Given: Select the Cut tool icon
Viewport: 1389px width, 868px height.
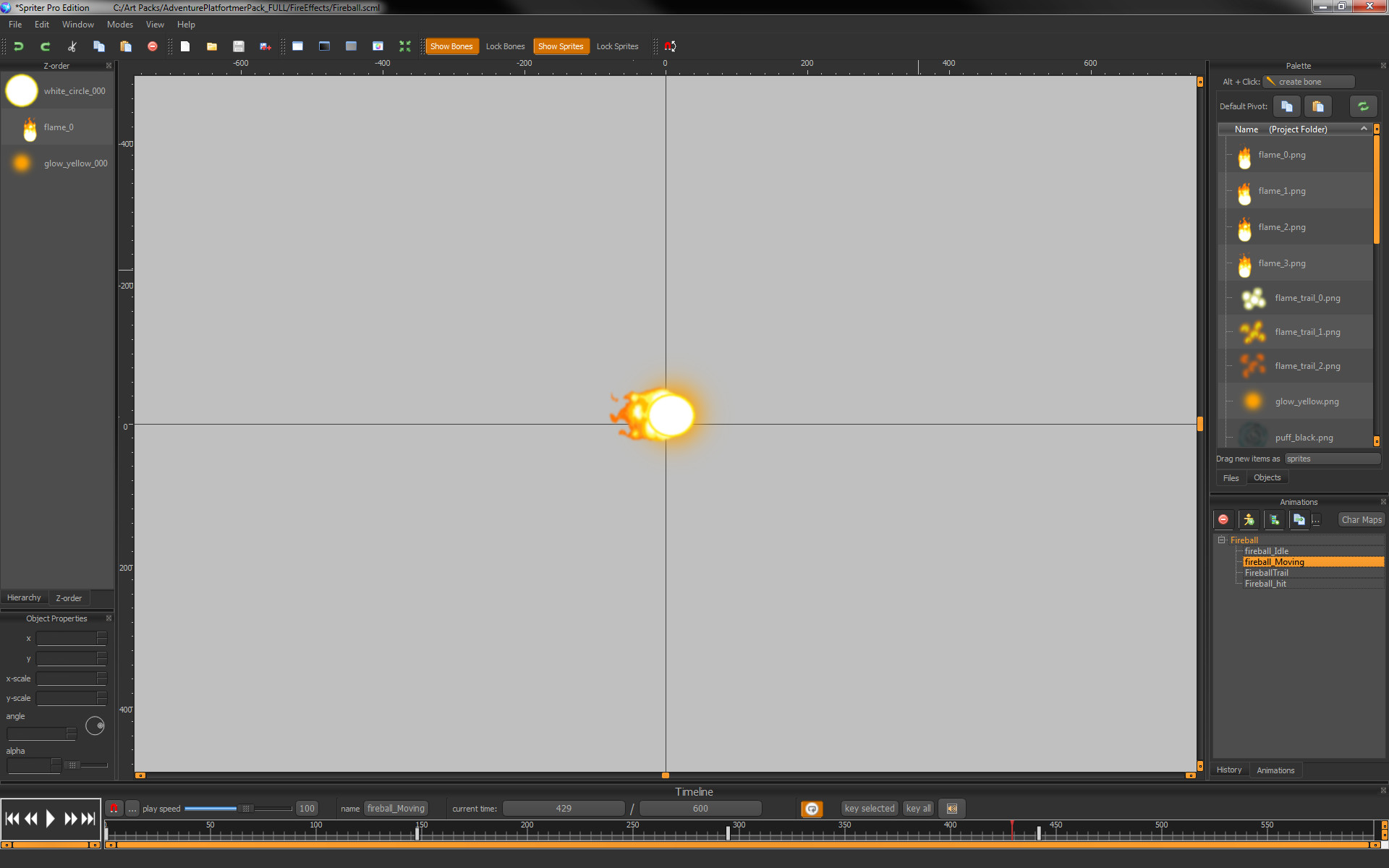Looking at the screenshot, I should point(71,46).
